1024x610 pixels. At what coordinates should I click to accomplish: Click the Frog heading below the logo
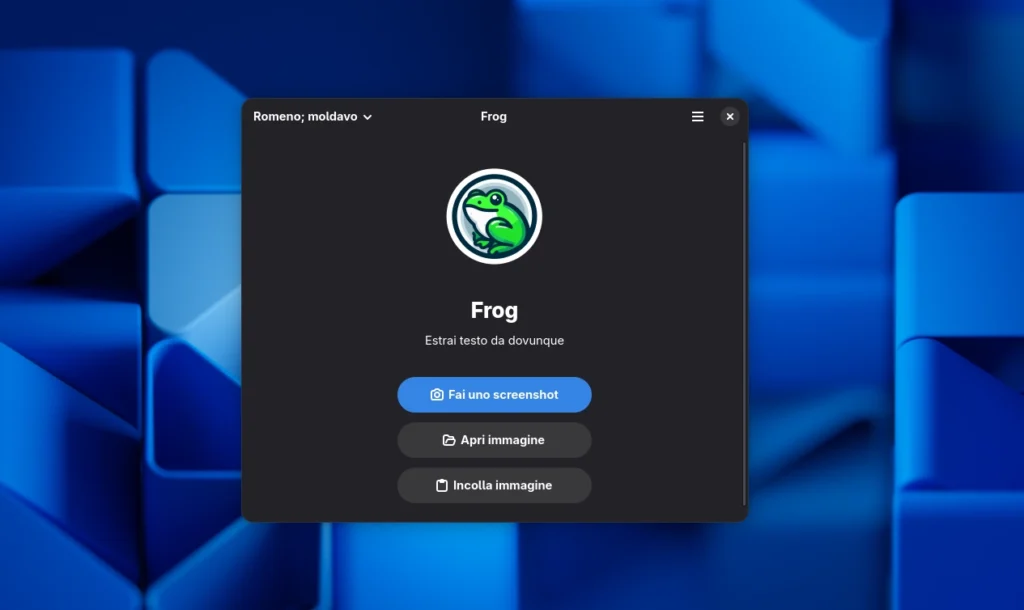494,310
